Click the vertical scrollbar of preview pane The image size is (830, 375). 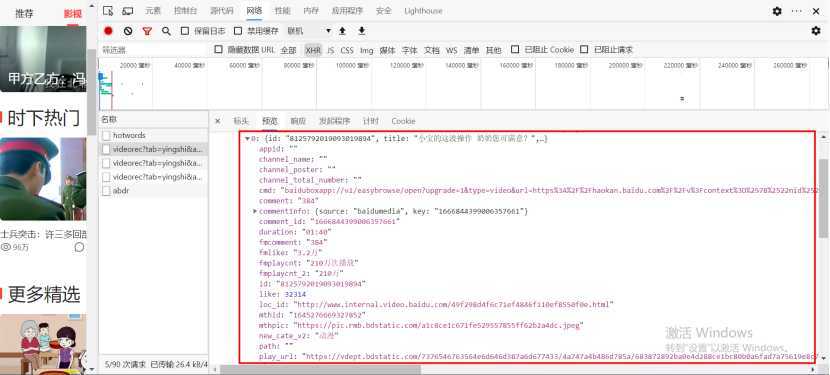point(823,198)
